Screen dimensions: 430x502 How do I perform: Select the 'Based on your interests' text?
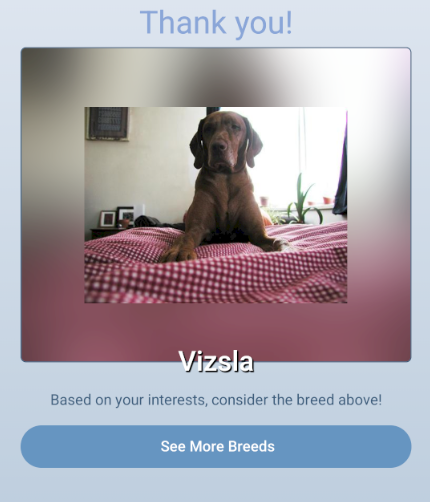216,400
